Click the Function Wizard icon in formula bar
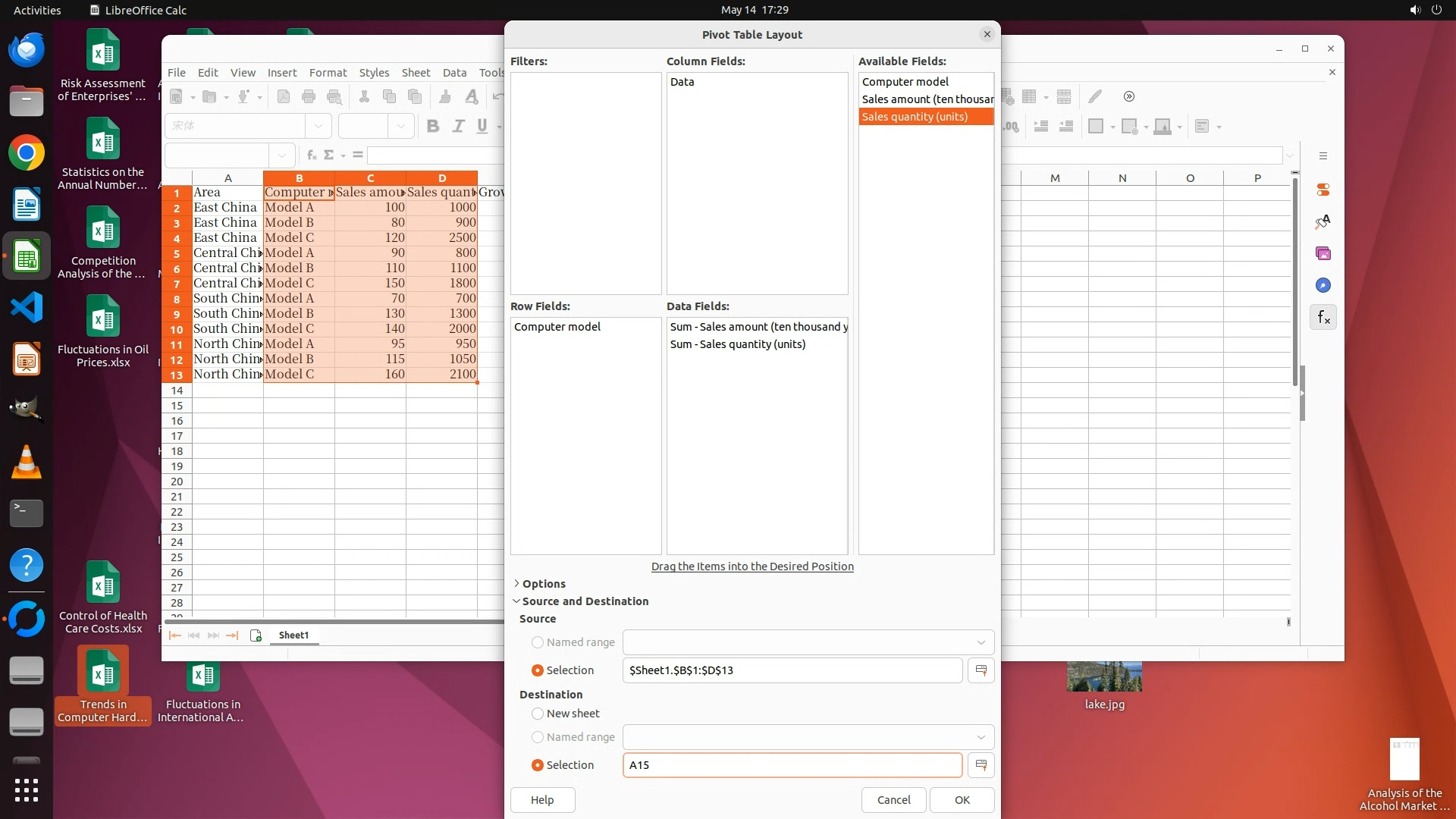 pos(311,155)
